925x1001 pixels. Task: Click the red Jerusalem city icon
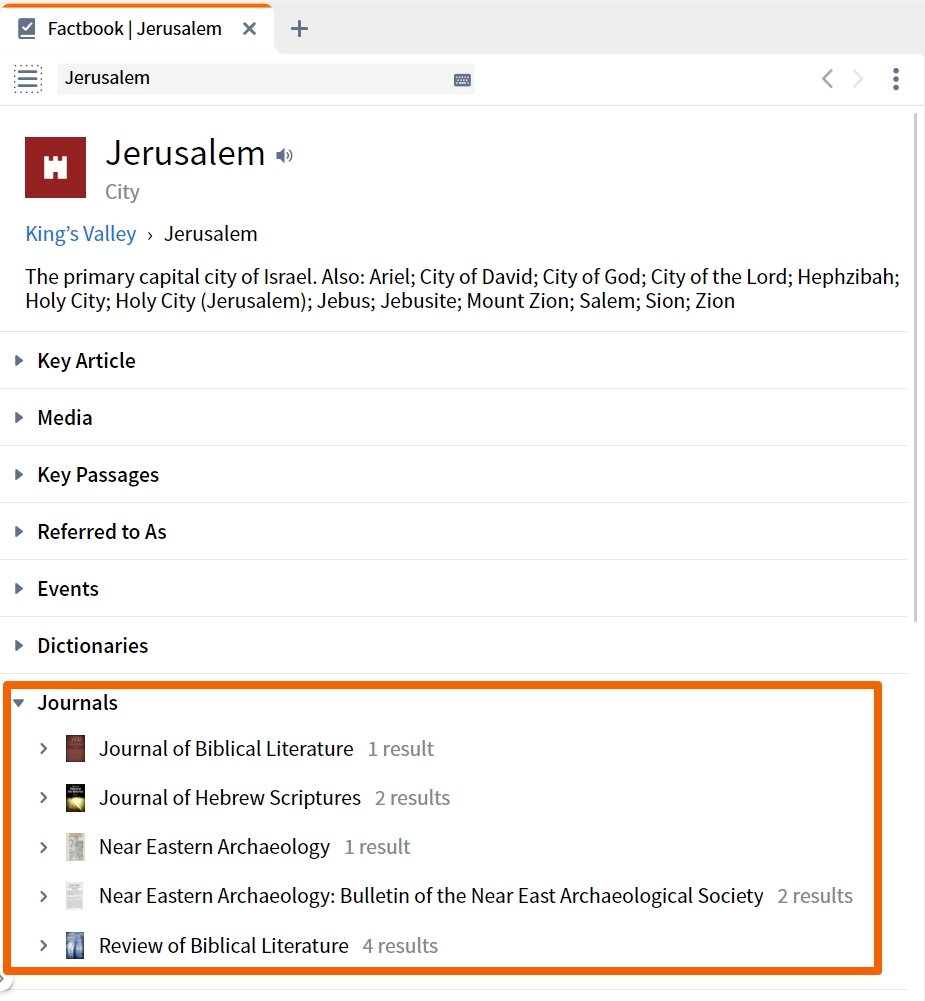click(x=55, y=167)
